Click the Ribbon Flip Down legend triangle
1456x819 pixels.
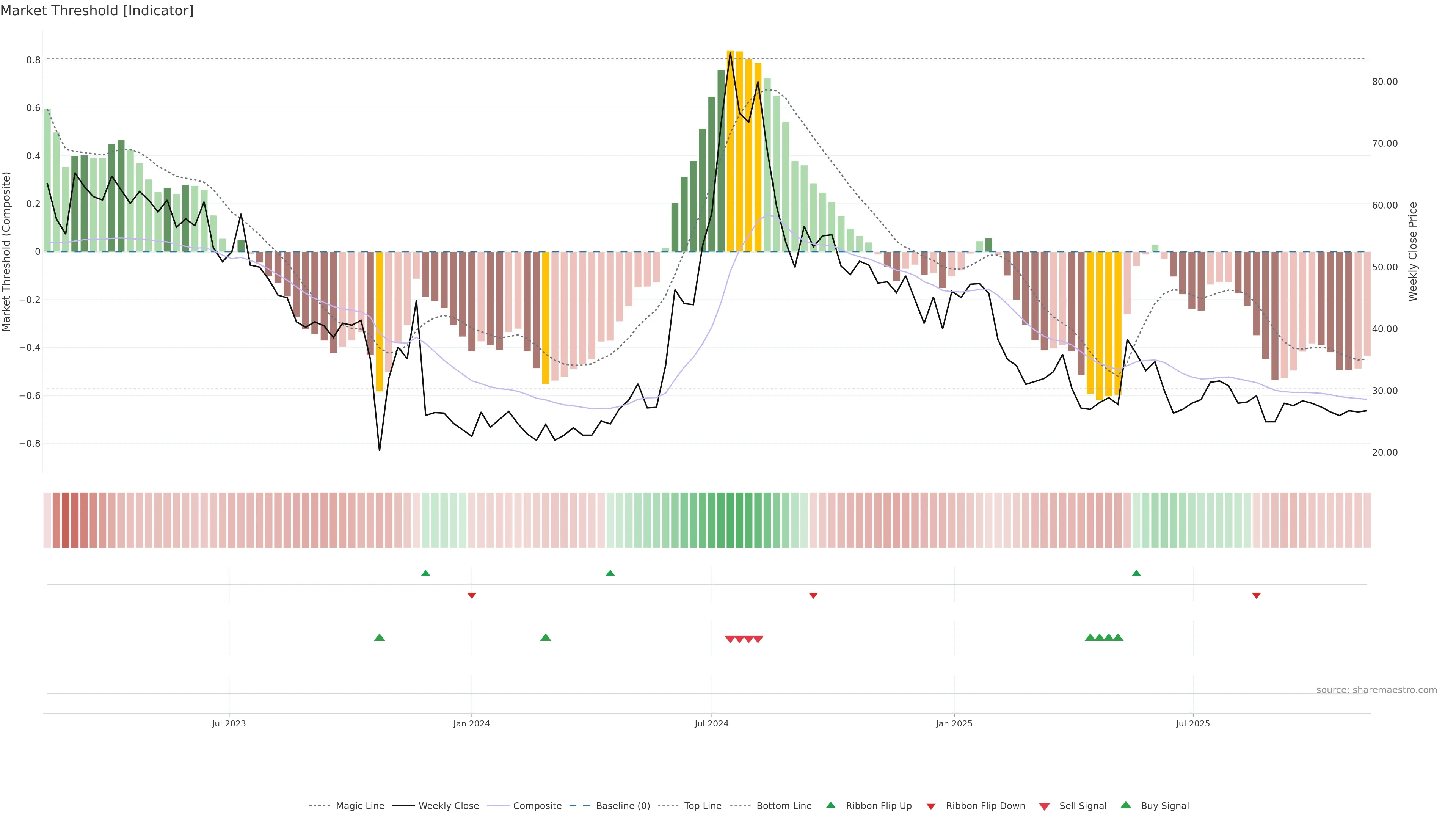click(931, 806)
